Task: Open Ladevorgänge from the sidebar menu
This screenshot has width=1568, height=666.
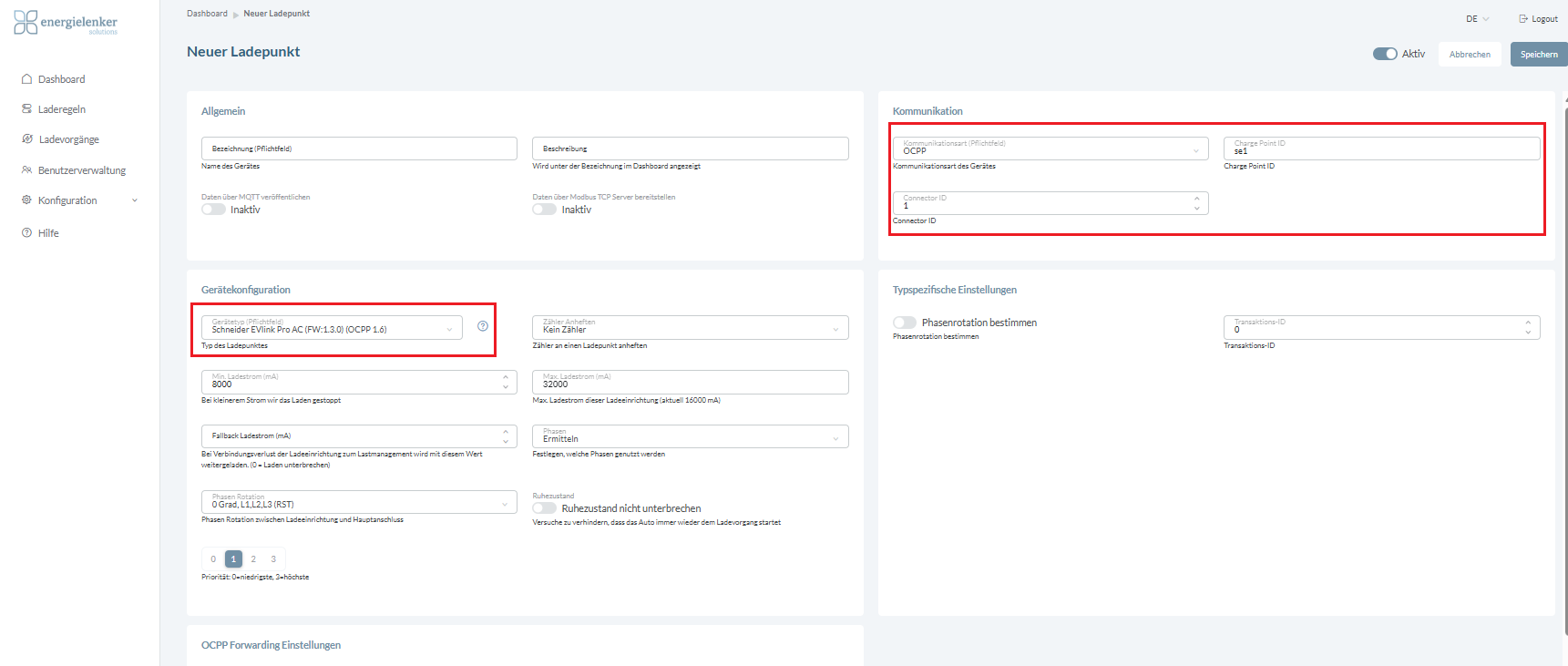Action: (68, 139)
